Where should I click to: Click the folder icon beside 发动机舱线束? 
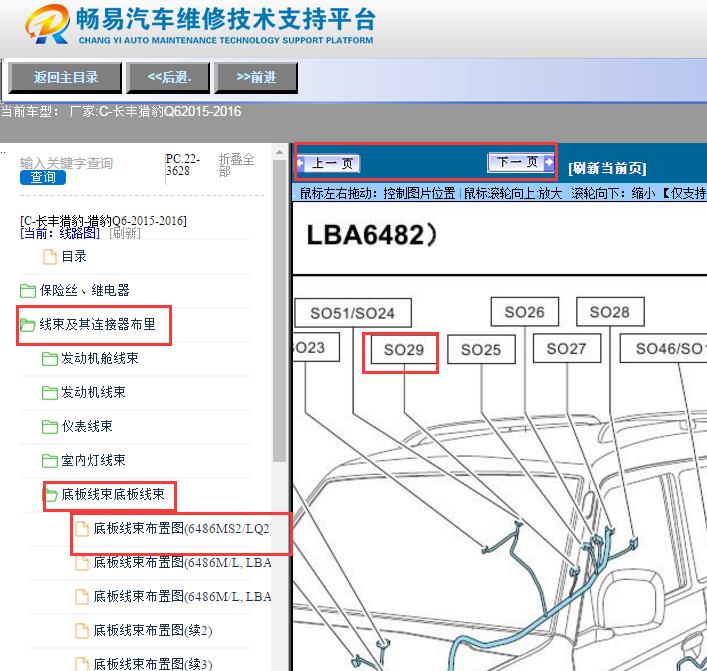(x=50, y=359)
